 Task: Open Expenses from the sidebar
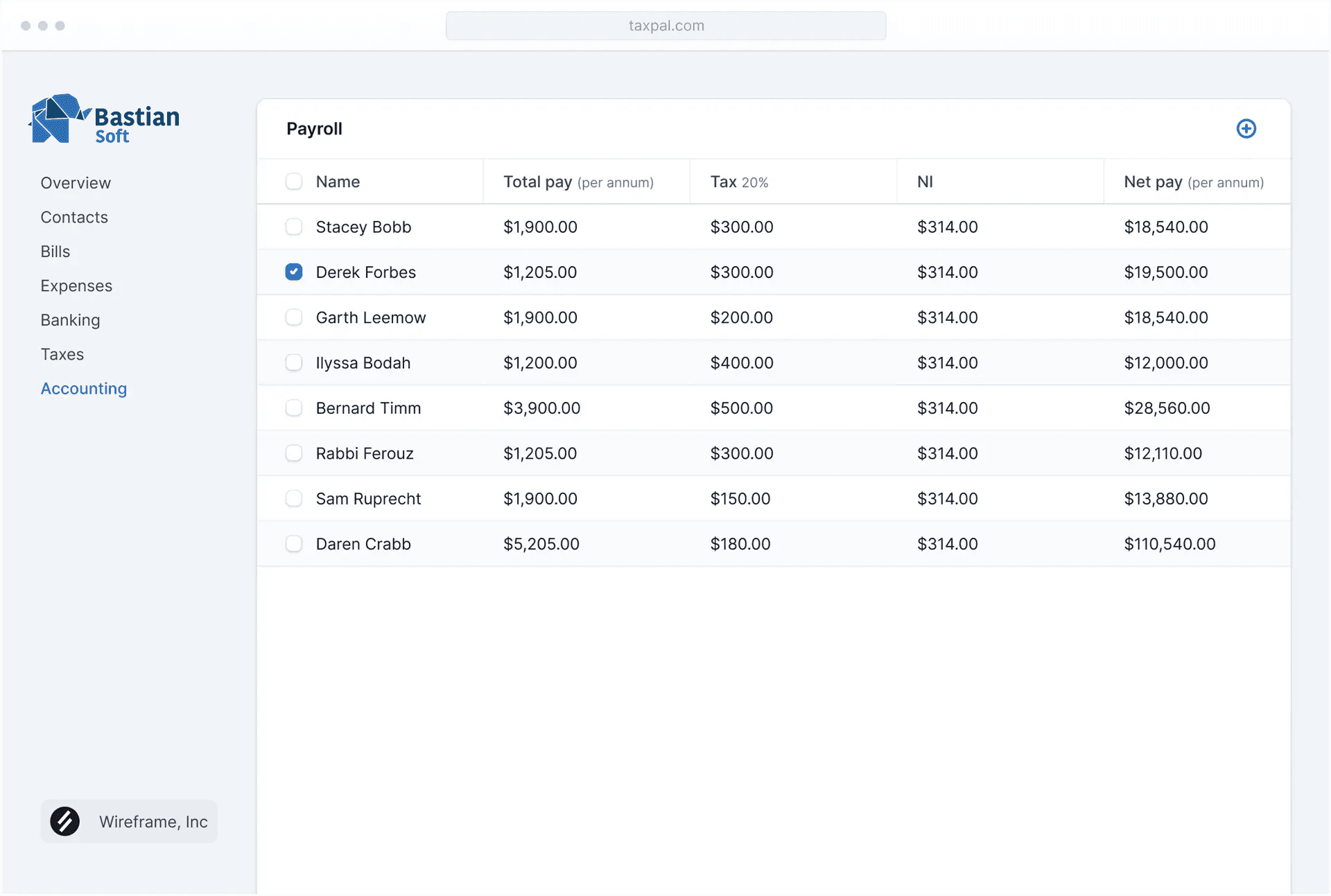tap(76, 286)
